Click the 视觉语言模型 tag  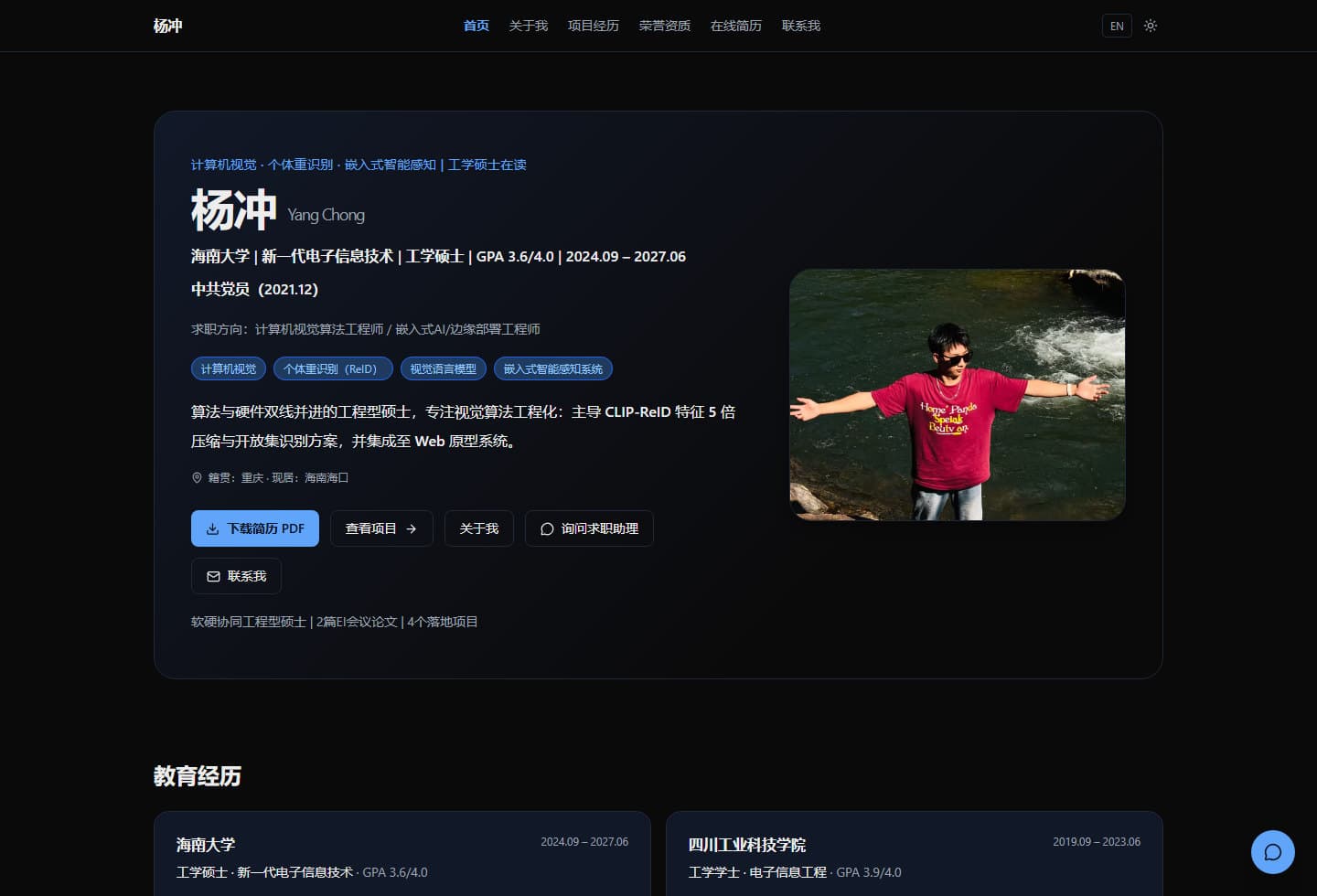[x=444, y=368]
